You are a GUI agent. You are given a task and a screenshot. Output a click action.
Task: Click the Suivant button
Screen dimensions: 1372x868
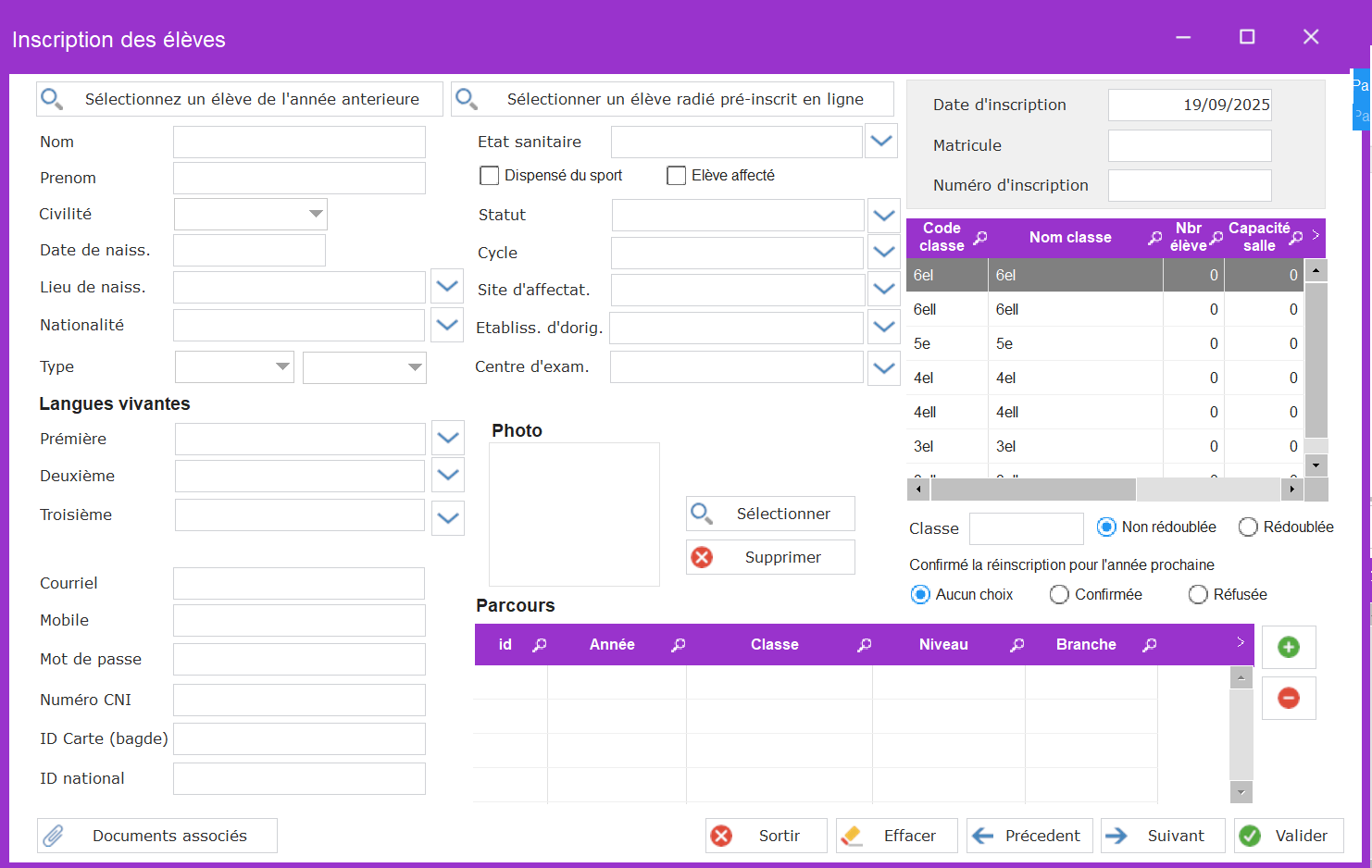(1162, 836)
